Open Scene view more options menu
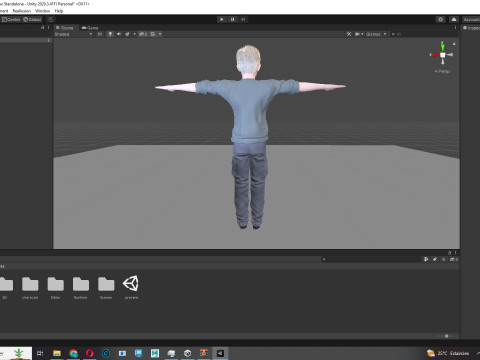The width and height of the screenshot is (480, 360). click(x=455, y=28)
